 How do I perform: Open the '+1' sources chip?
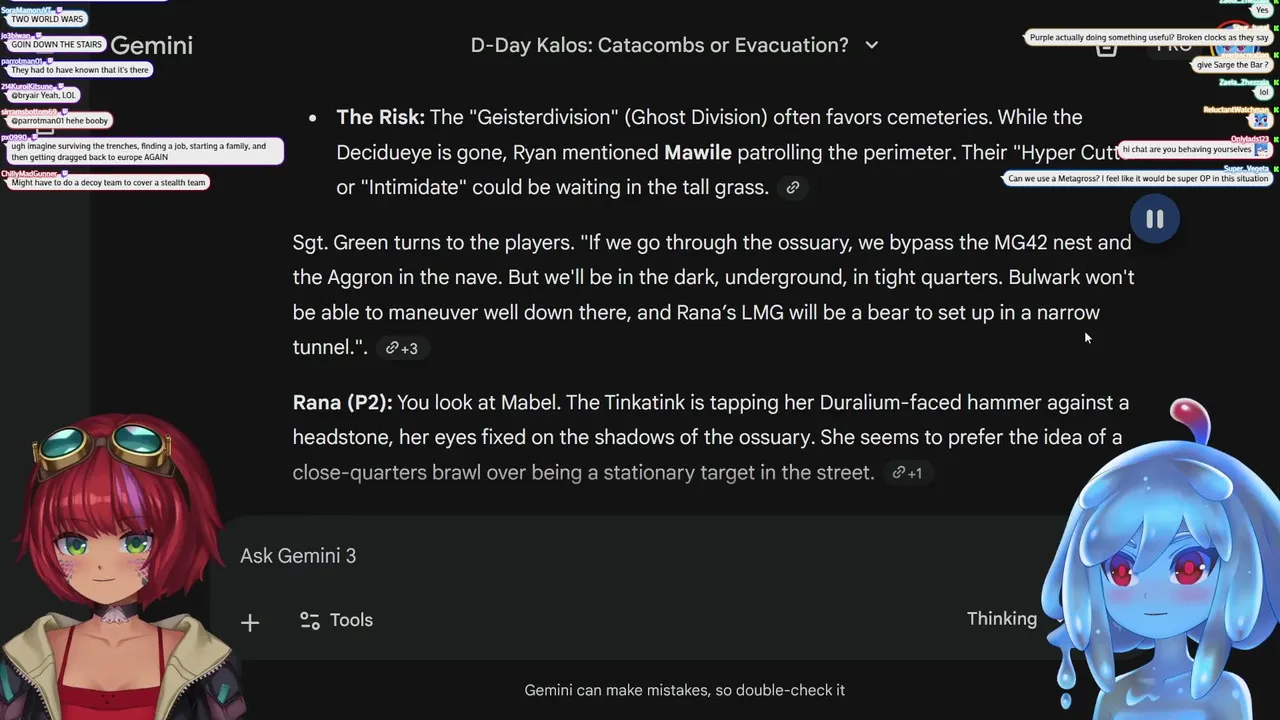[908, 473]
